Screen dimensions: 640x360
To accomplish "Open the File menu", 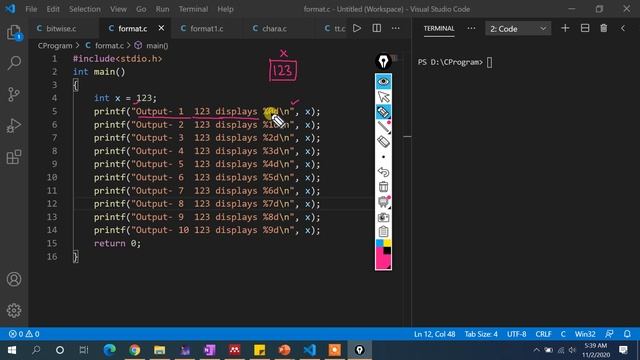I will pyautogui.click(x=31, y=9).
